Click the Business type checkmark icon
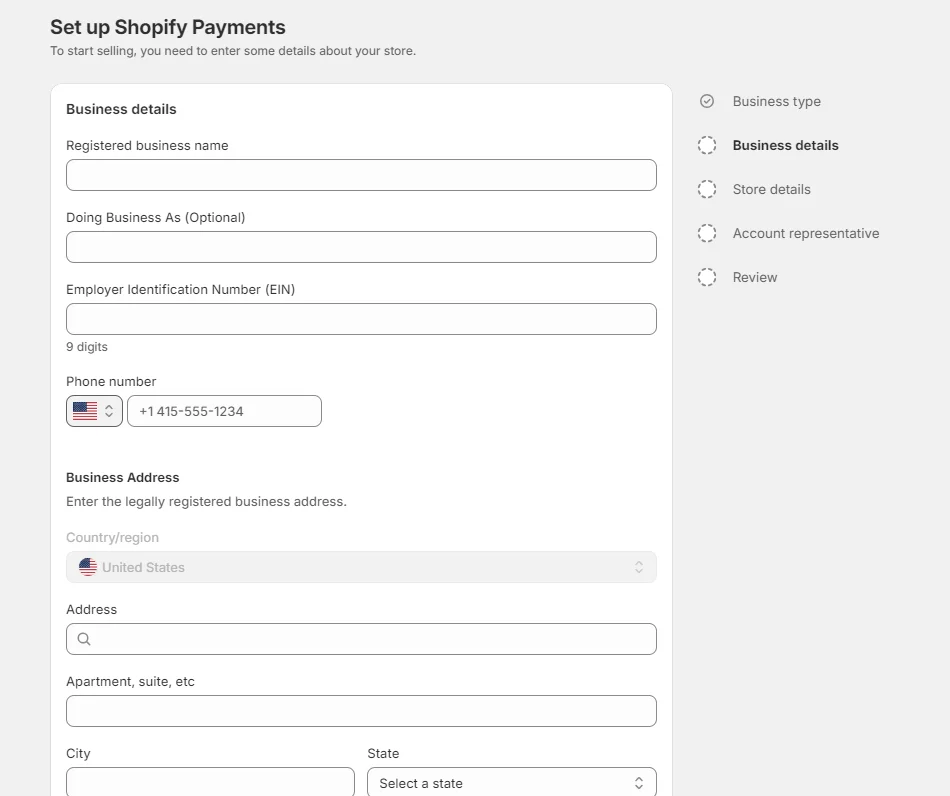Viewport: 950px width, 796px height. click(707, 101)
